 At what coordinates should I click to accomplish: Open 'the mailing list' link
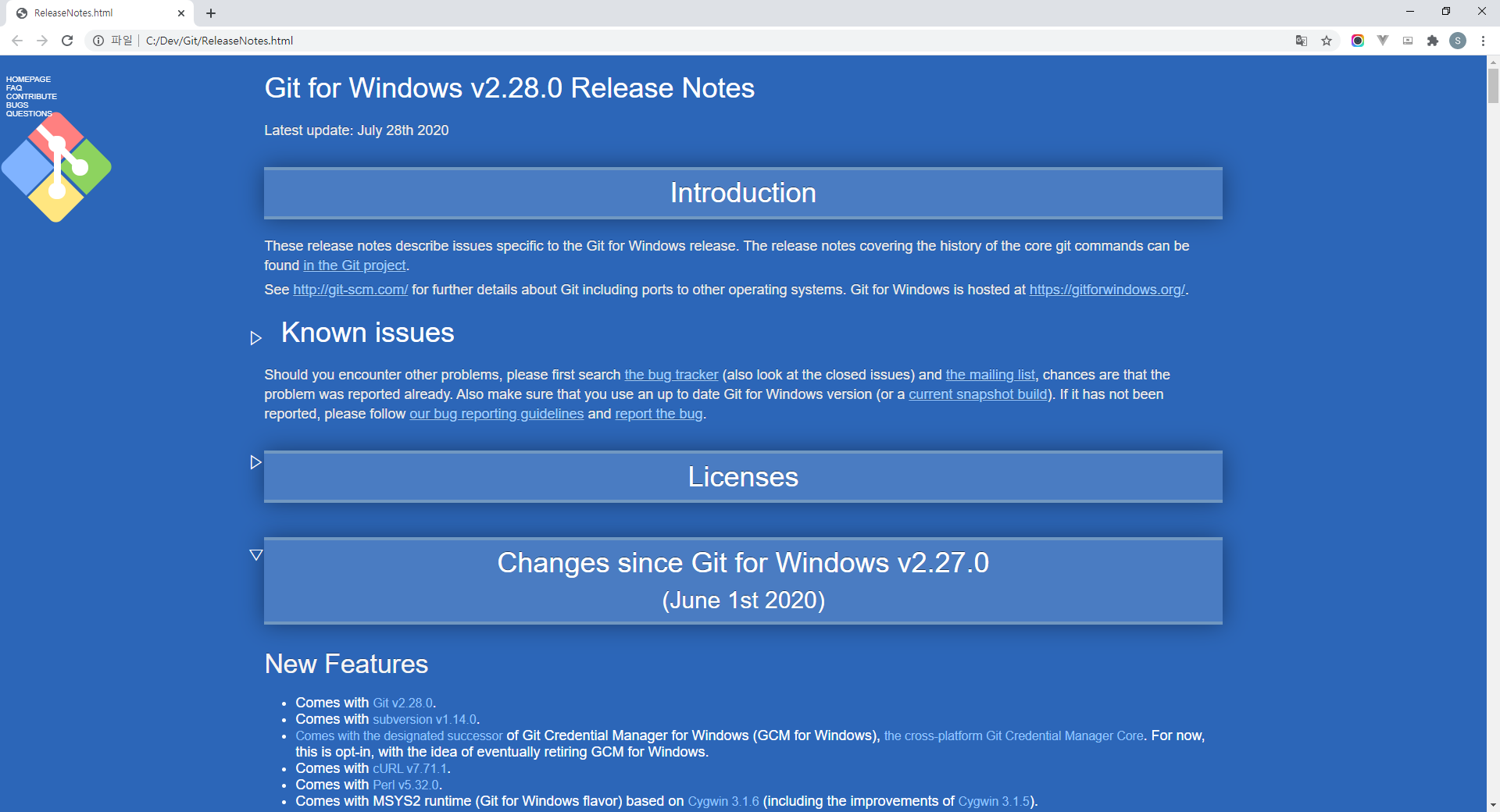(x=990, y=375)
